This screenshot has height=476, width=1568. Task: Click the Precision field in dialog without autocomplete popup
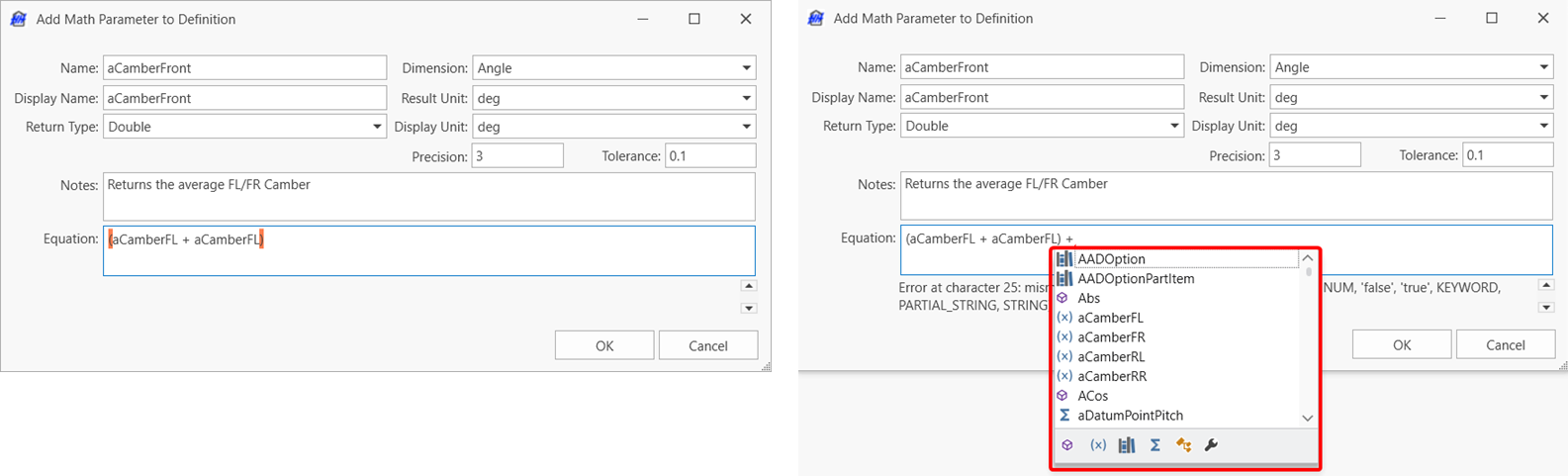point(516,156)
